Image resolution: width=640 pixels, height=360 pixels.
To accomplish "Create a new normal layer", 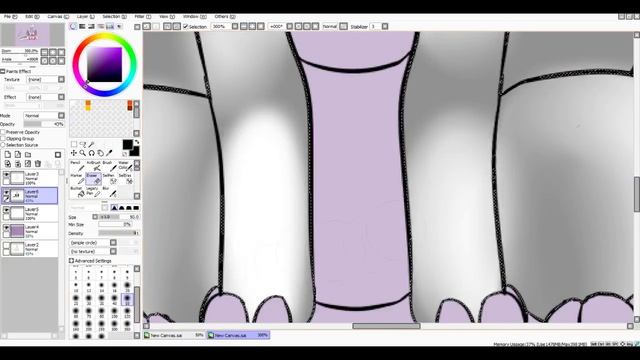I will click(8, 155).
